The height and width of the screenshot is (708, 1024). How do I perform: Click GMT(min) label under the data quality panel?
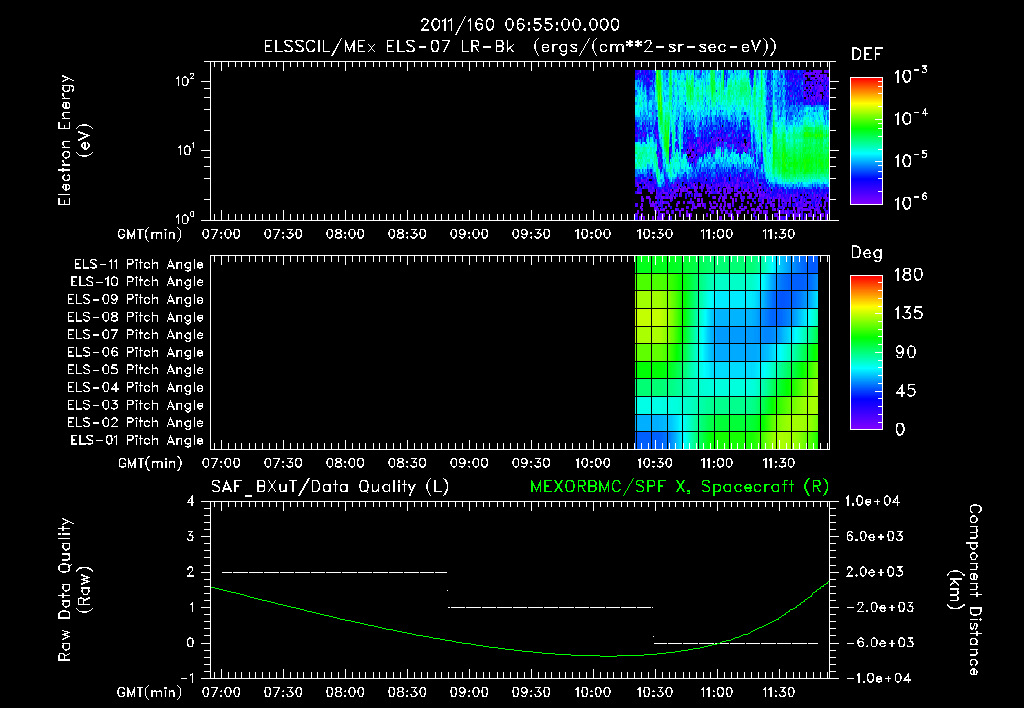(150, 692)
